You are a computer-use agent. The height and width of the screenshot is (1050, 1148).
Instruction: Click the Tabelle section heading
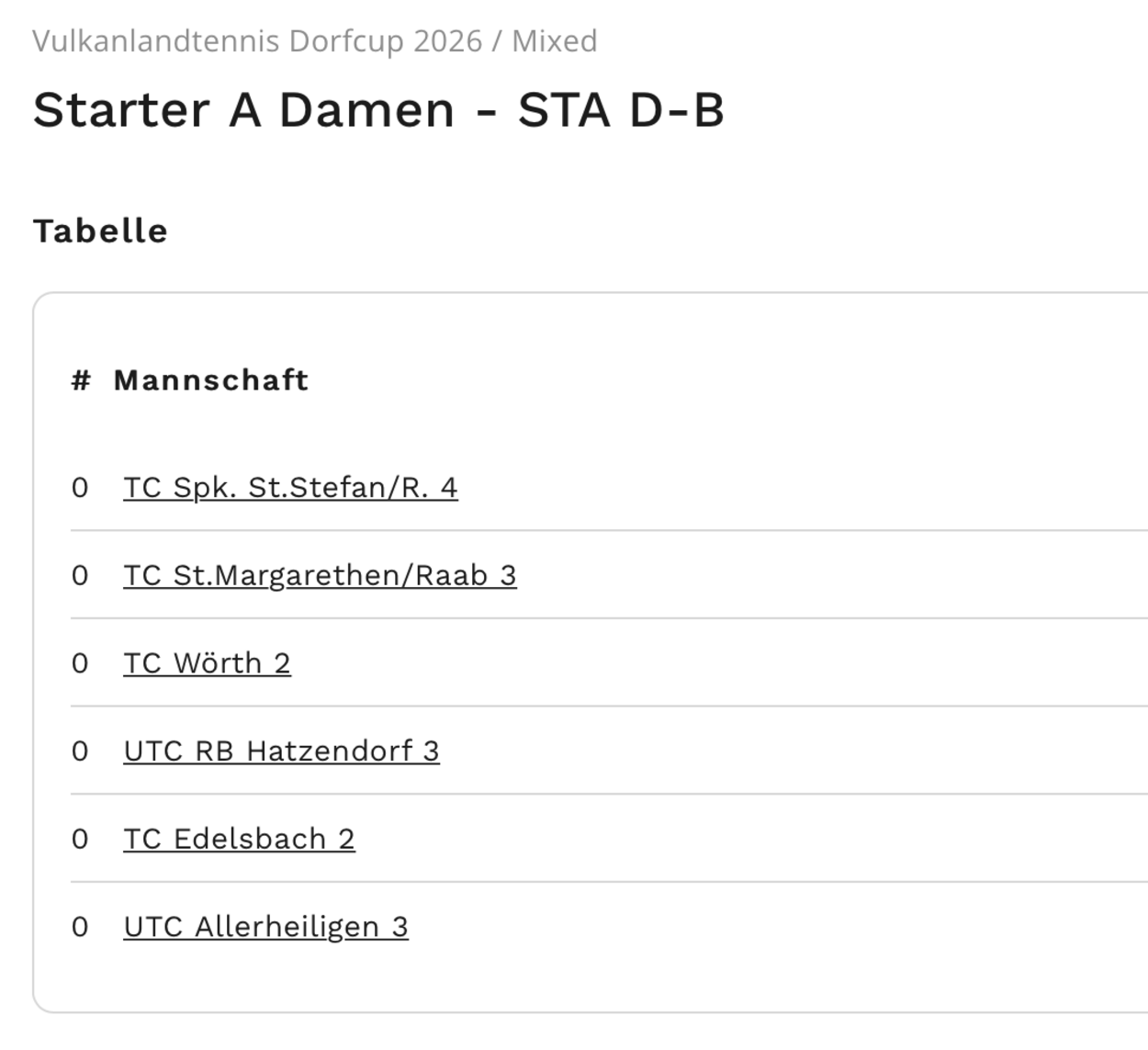point(100,231)
